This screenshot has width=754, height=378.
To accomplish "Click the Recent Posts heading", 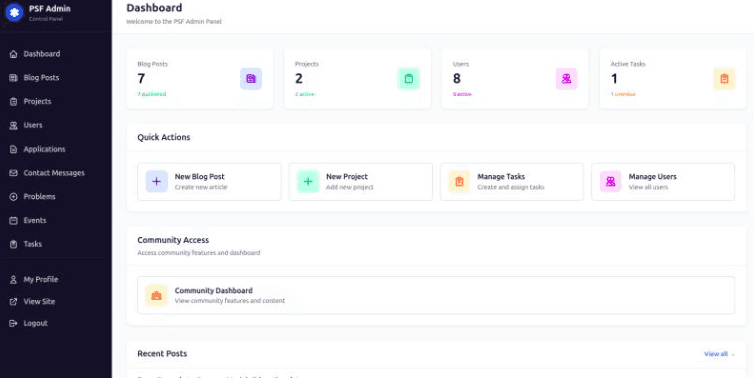I will (x=162, y=353).
